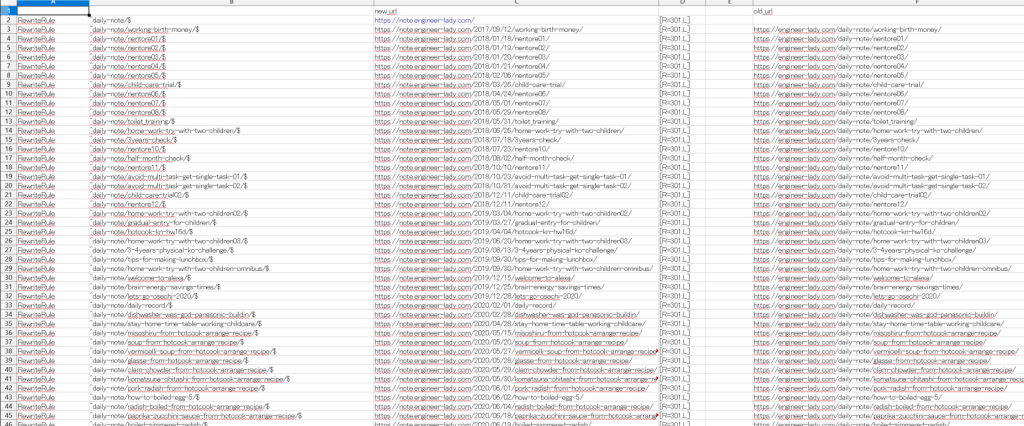Viewport: 1024px width, 426px height.
Task: Select the ^daily-note/half-month-check/$ pattern cell
Action: point(231,157)
